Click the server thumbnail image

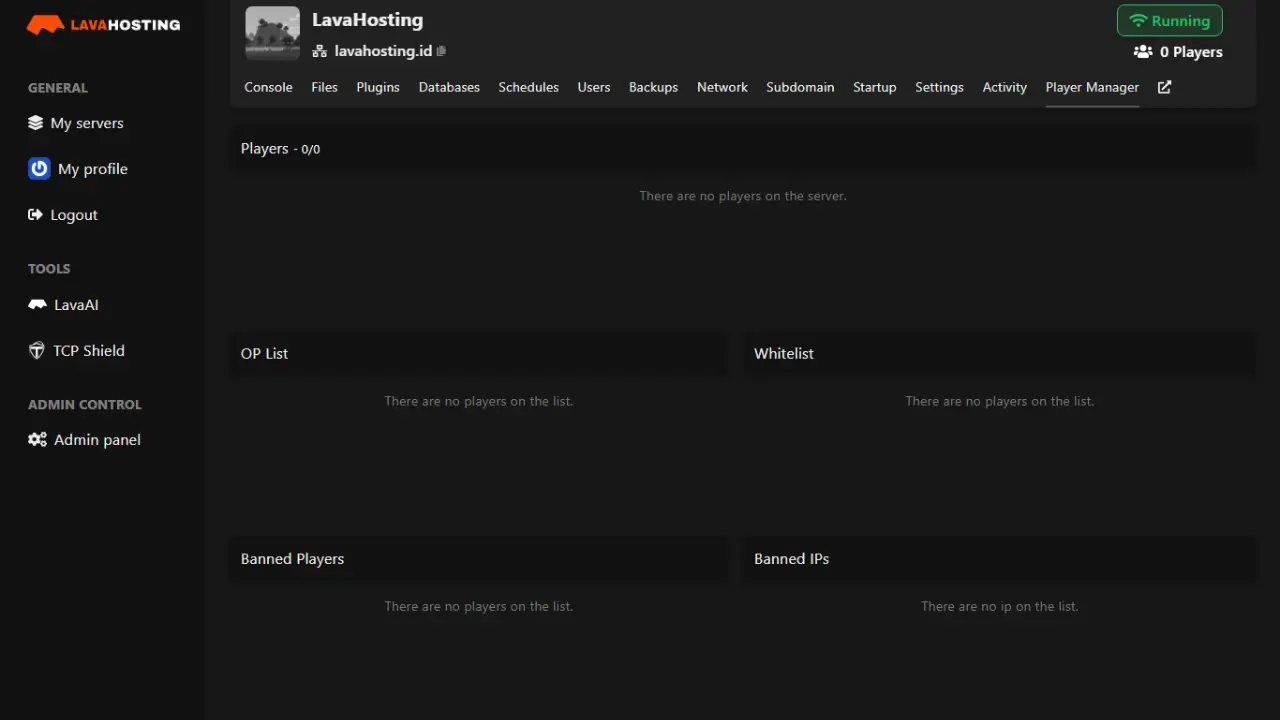(x=271, y=32)
